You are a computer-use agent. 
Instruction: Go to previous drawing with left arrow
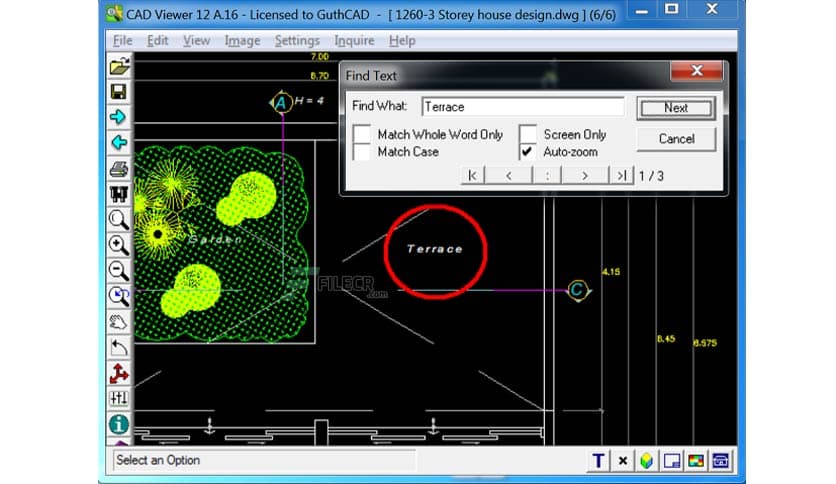(x=119, y=142)
